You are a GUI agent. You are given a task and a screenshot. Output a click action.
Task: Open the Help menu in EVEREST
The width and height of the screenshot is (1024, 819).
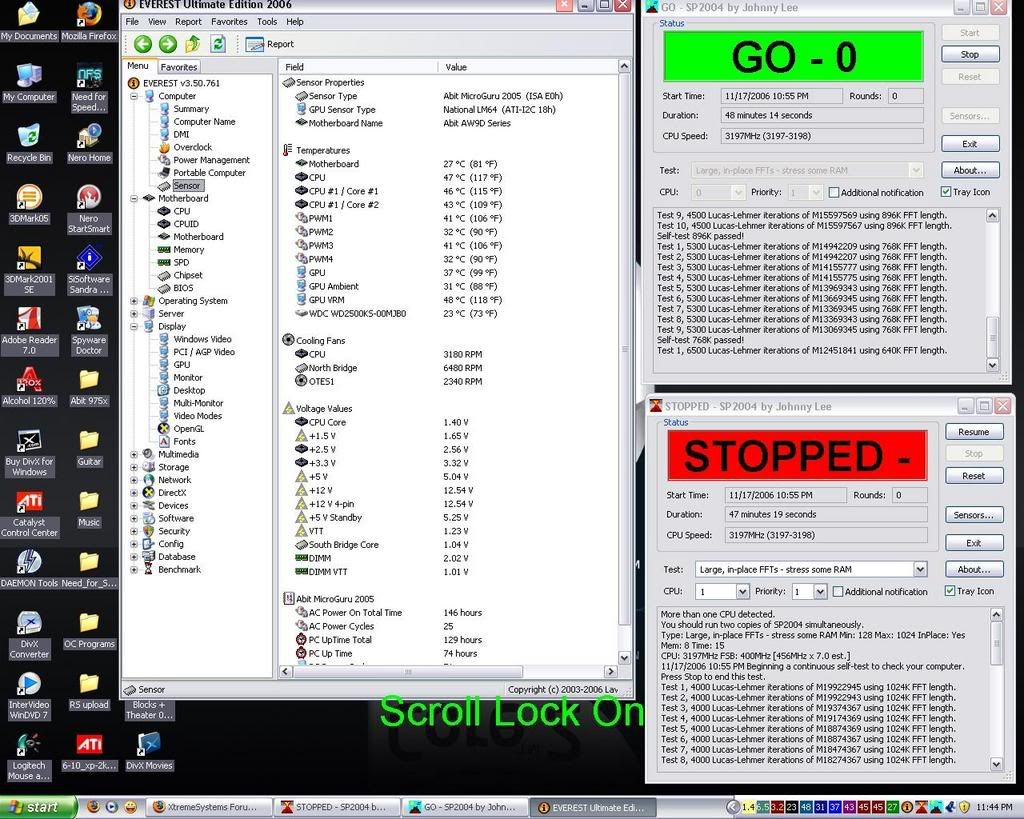coord(295,22)
